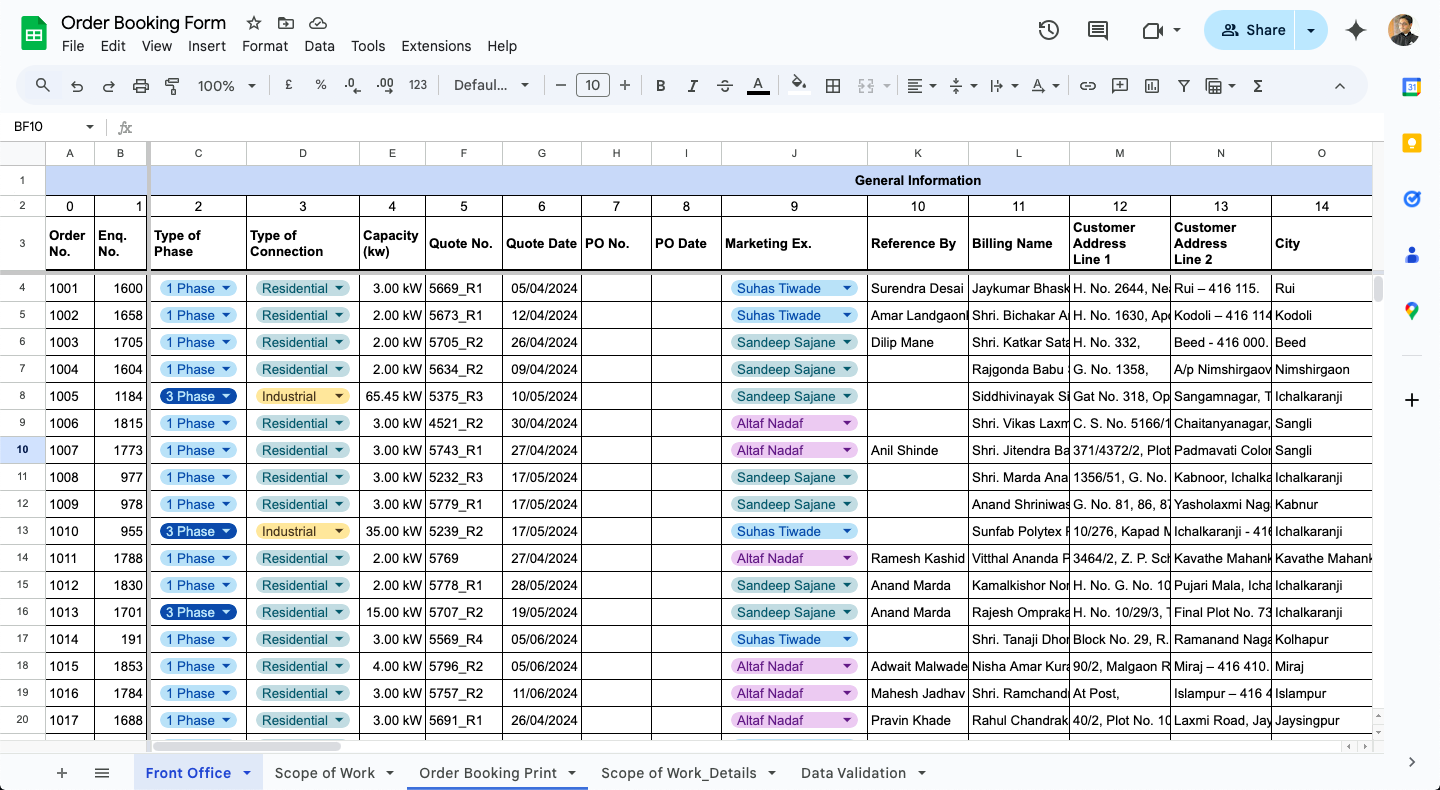Open the Format menu
This screenshot has height=790, width=1440.
point(265,46)
